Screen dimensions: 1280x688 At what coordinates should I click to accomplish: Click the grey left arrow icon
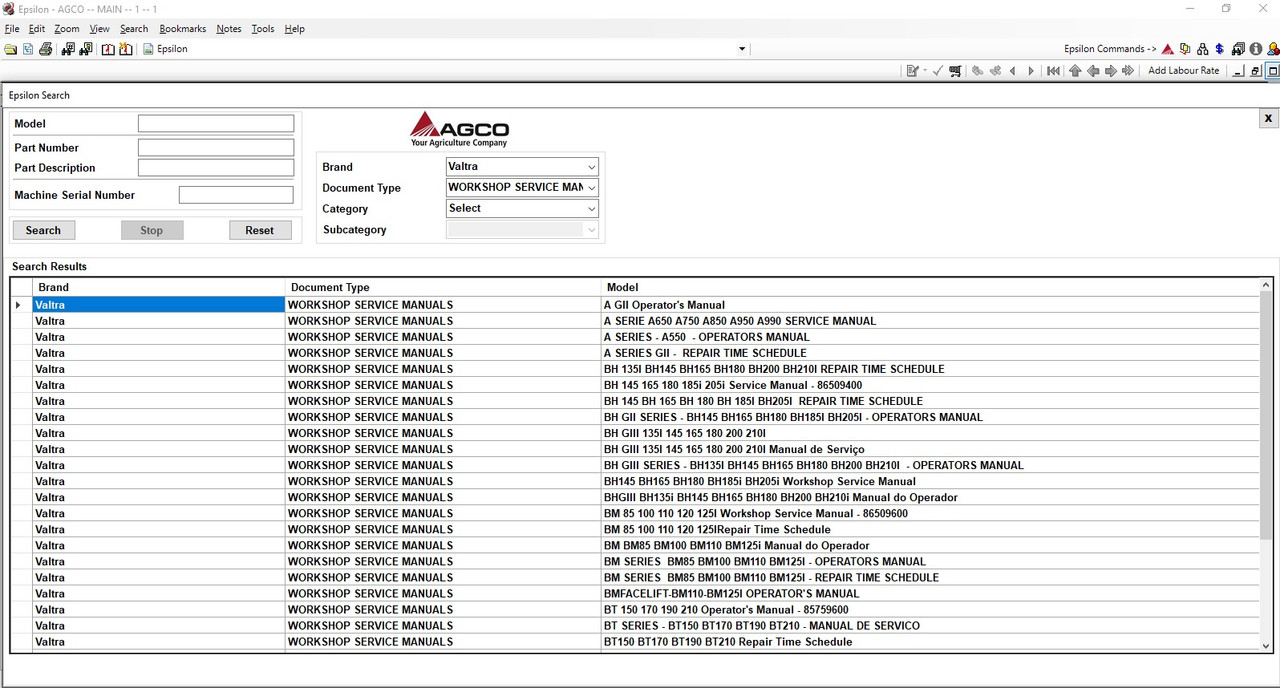[1093, 71]
